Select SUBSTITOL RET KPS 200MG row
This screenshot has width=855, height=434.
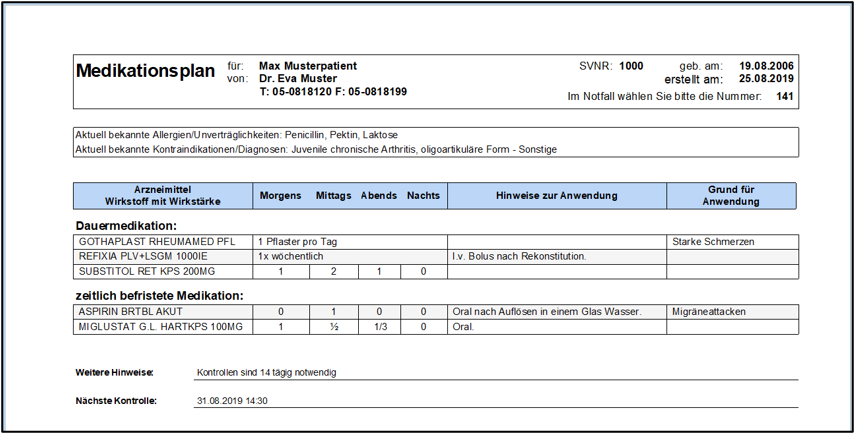(x=436, y=272)
